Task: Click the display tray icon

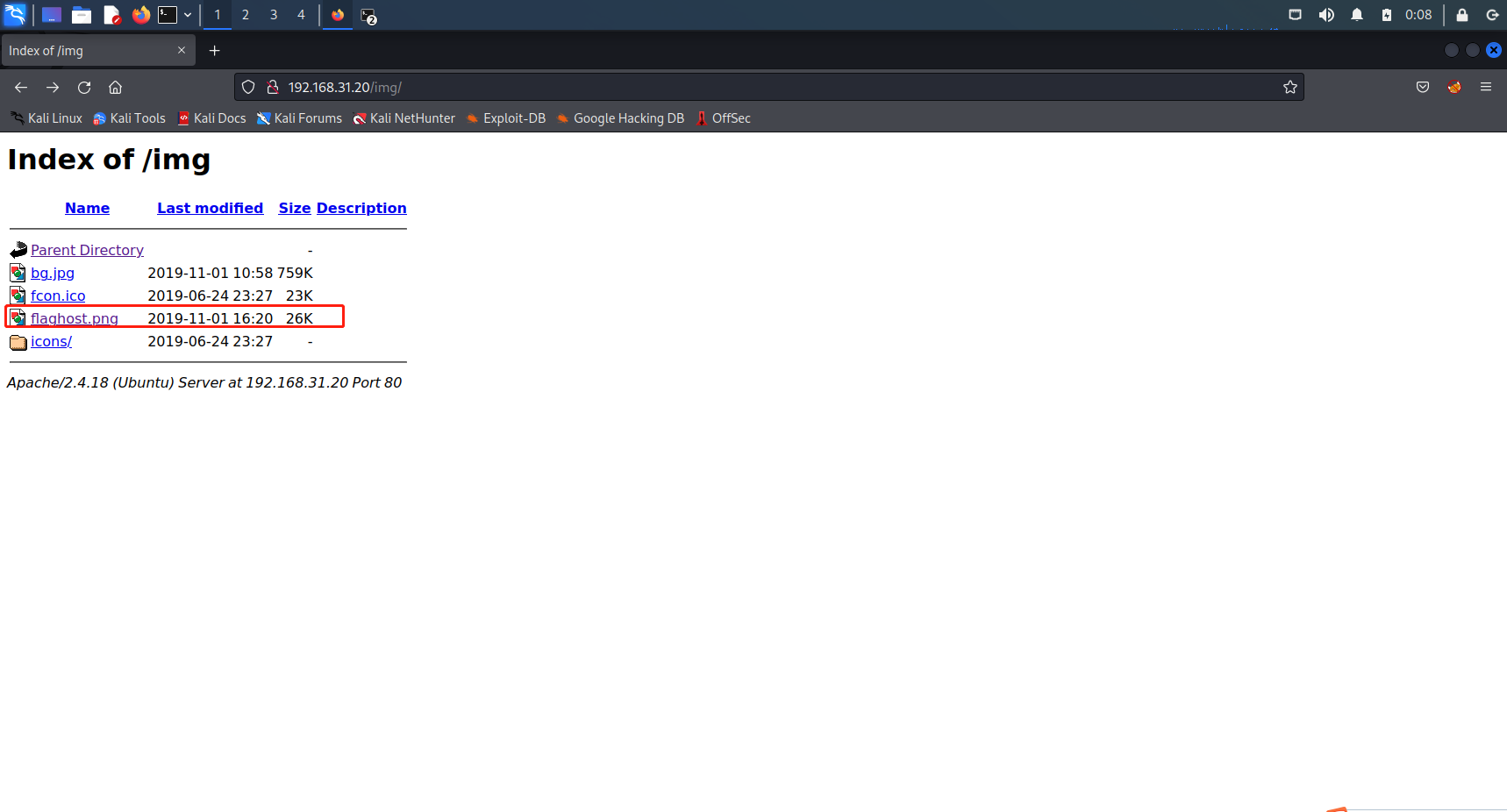Action: tap(1295, 15)
